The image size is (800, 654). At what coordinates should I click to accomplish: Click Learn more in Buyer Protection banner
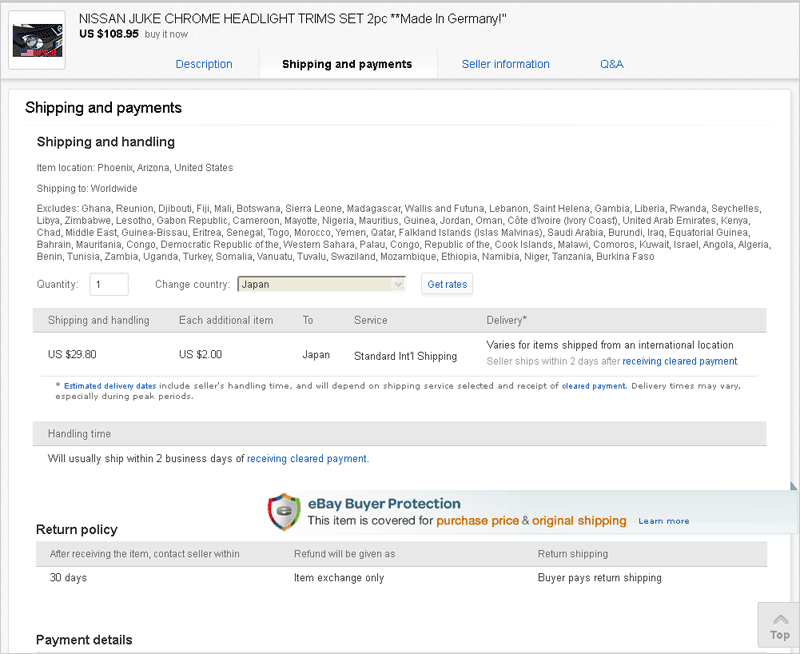tap(664, 521)
